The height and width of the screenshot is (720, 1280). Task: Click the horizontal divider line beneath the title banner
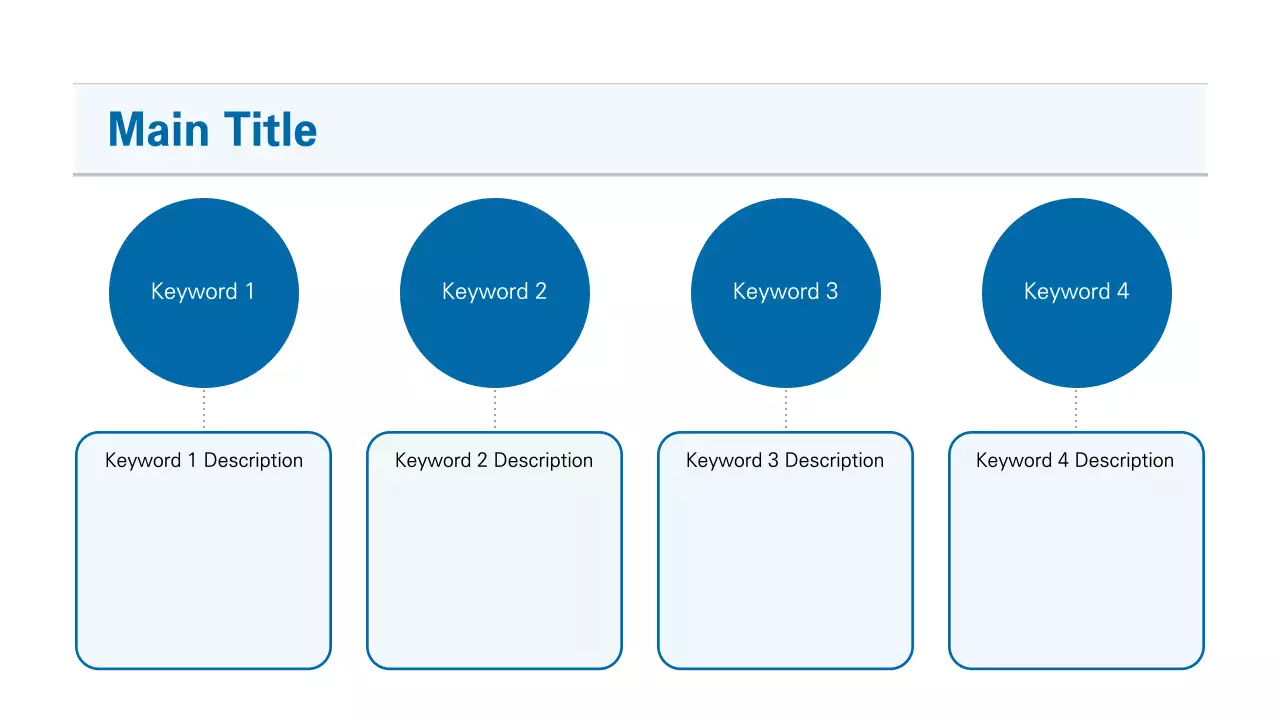(640, 175)
